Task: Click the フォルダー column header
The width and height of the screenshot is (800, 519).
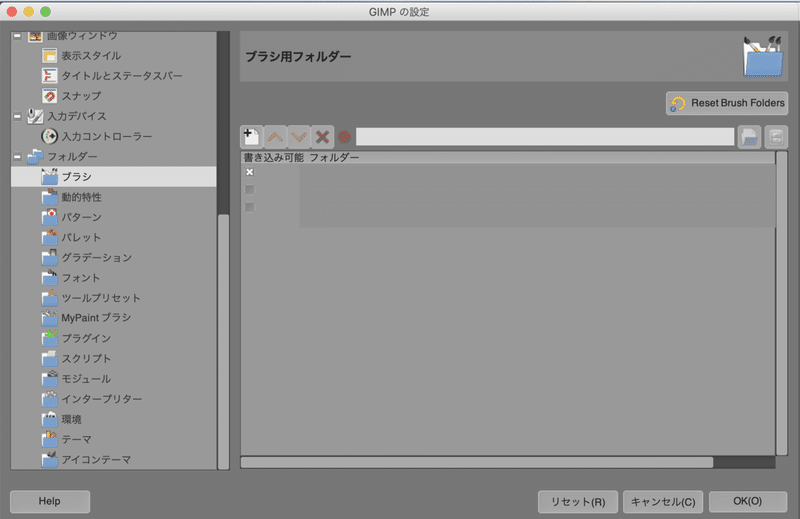Action: [334, 158]
